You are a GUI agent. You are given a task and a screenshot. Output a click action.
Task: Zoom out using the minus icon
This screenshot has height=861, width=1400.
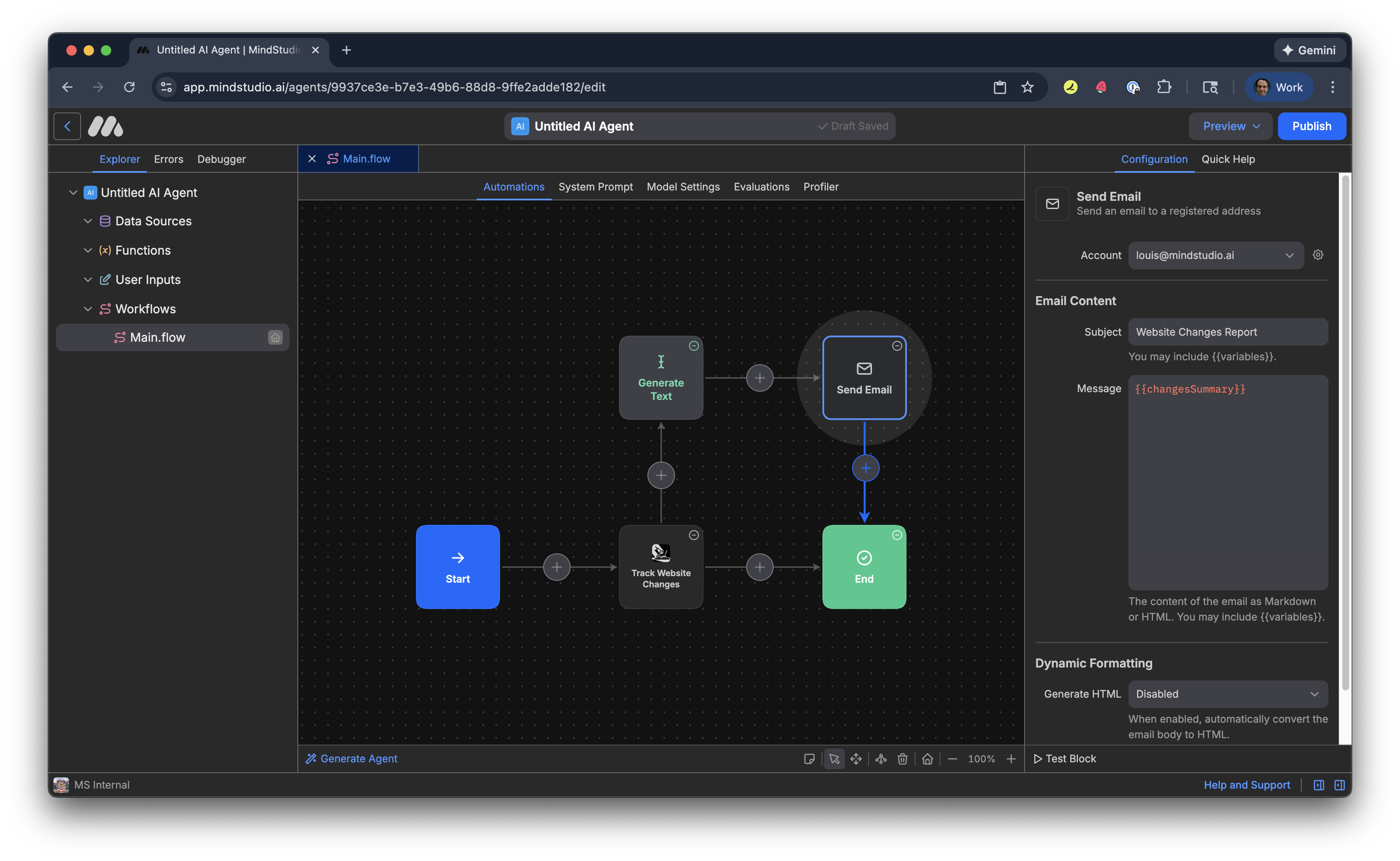[953, 759]
